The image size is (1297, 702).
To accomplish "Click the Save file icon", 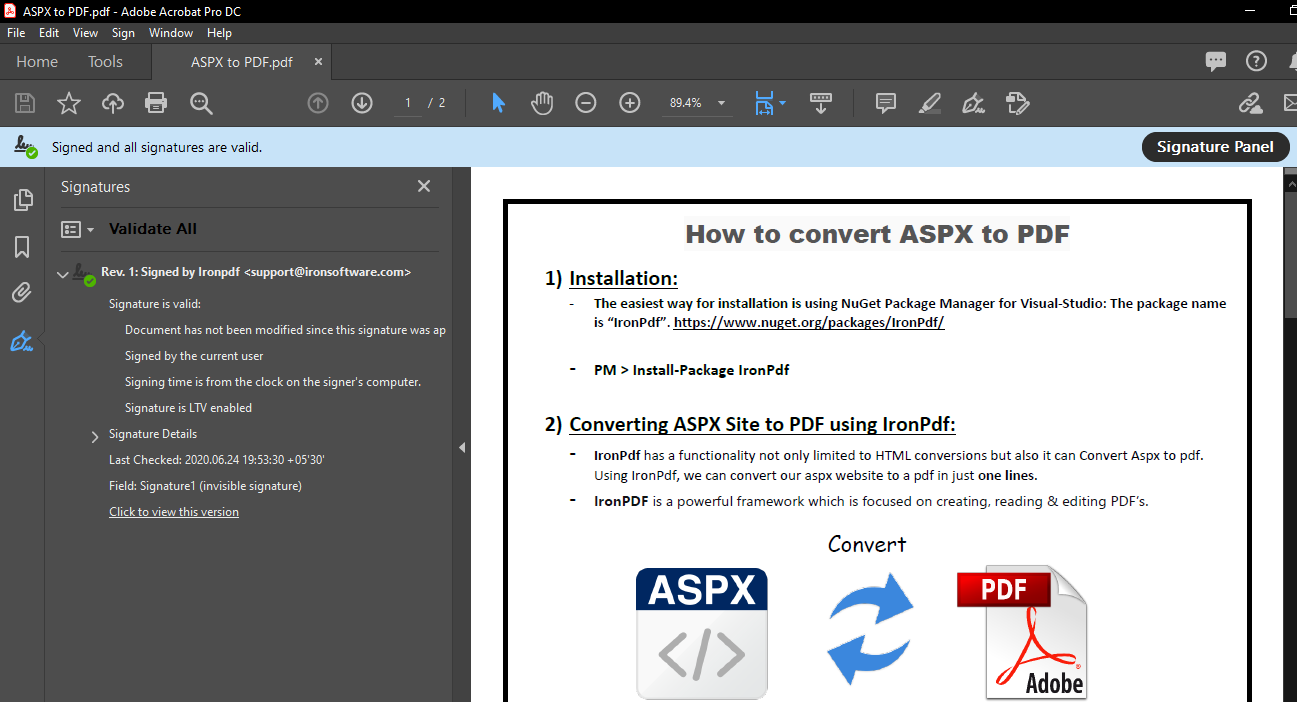I will pyautogui.click(x=25, y=103).
